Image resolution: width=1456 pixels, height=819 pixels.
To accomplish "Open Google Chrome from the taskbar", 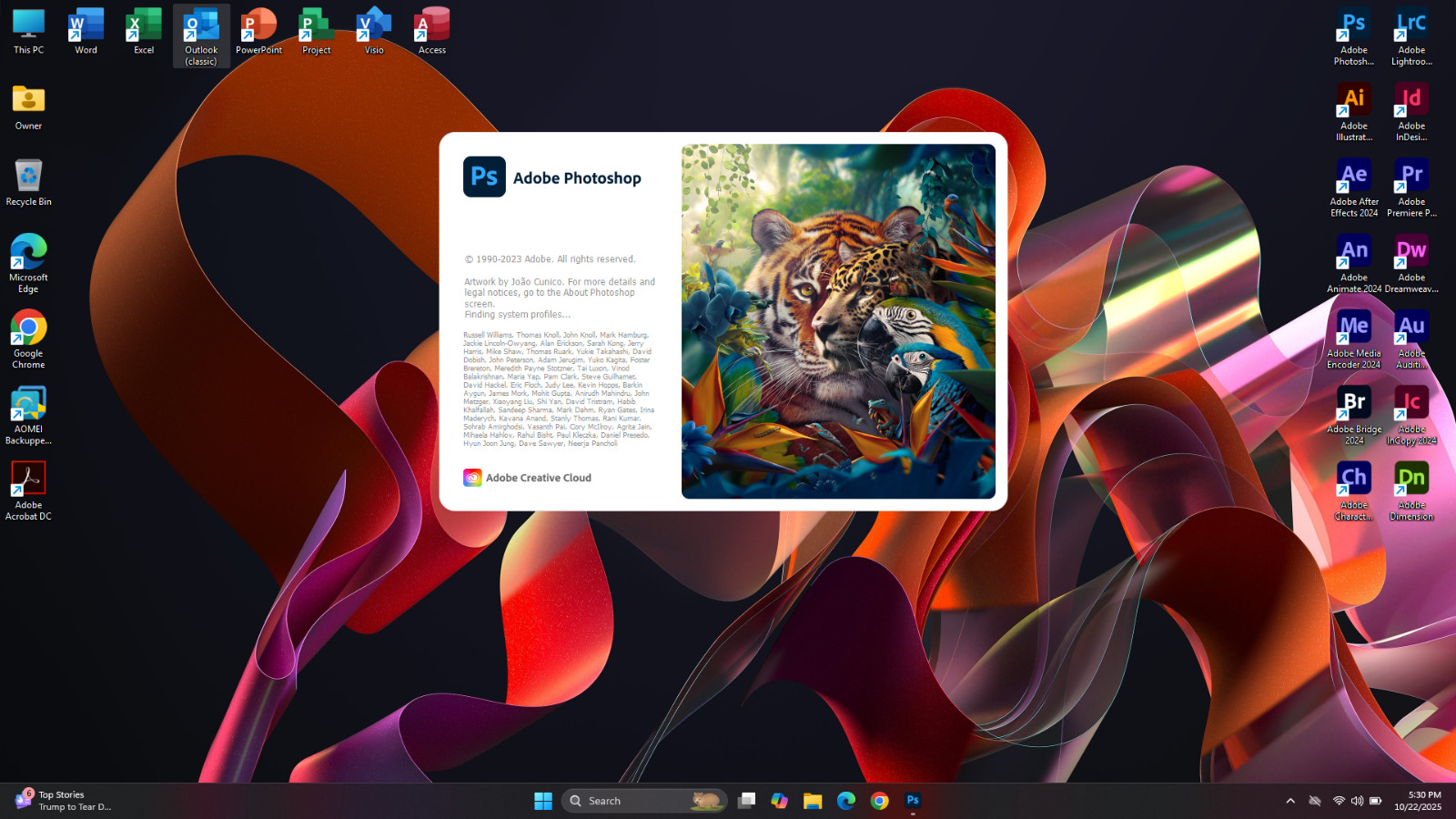I will [879, 801].
